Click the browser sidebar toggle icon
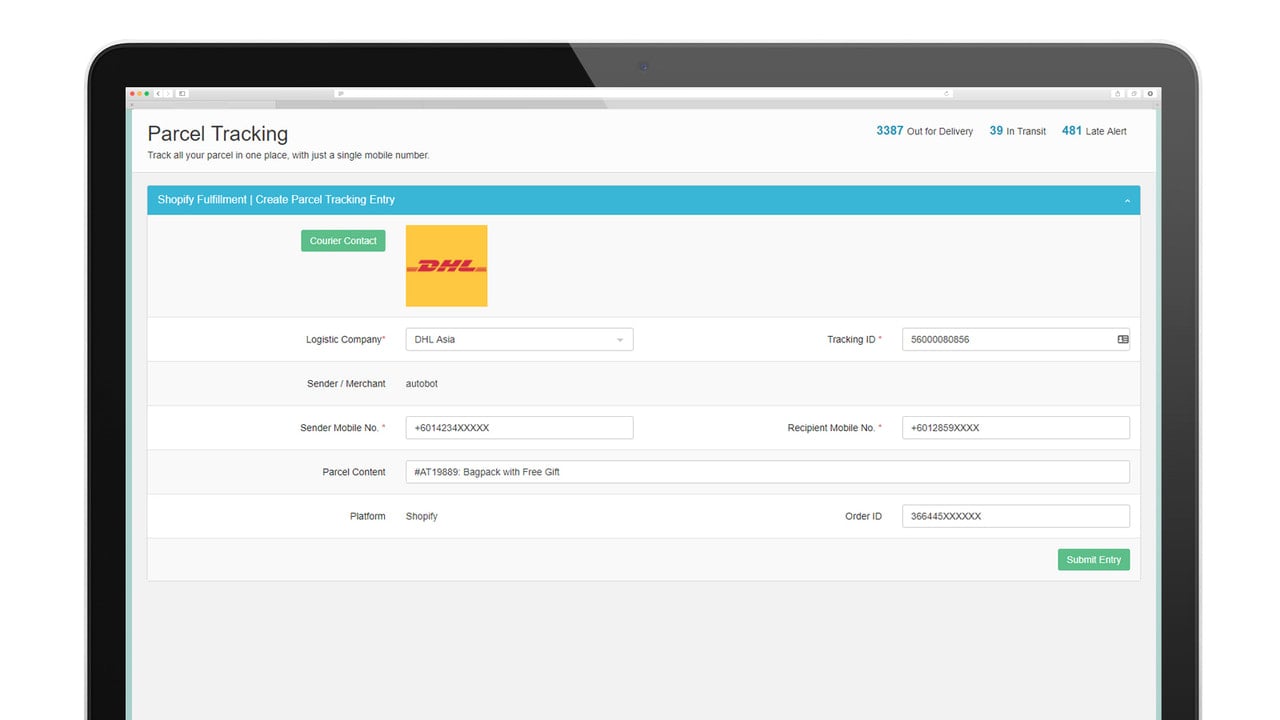 click(182, 94)
